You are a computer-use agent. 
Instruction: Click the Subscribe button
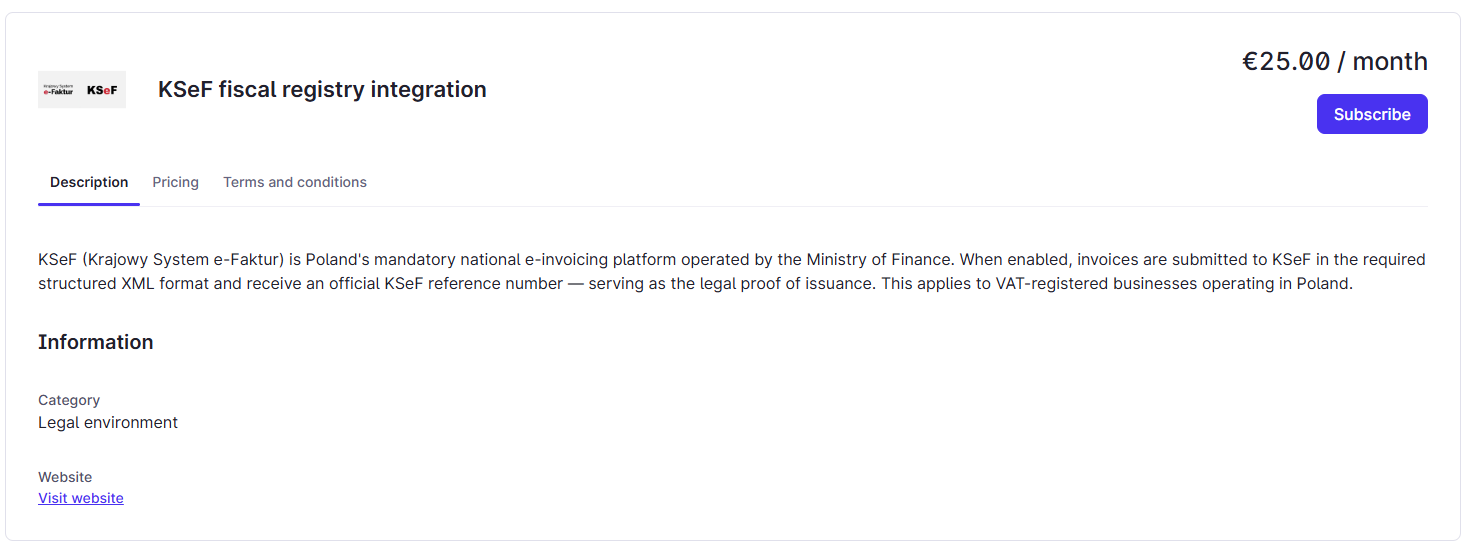tap(1371, 114)
